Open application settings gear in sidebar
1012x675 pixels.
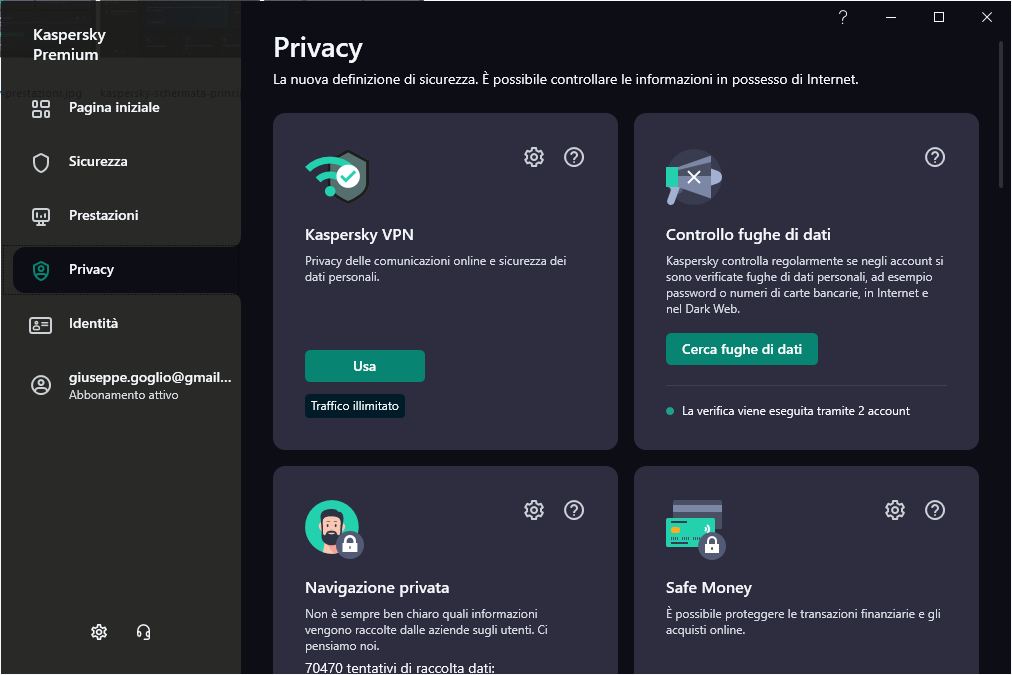tap(99, 632)
